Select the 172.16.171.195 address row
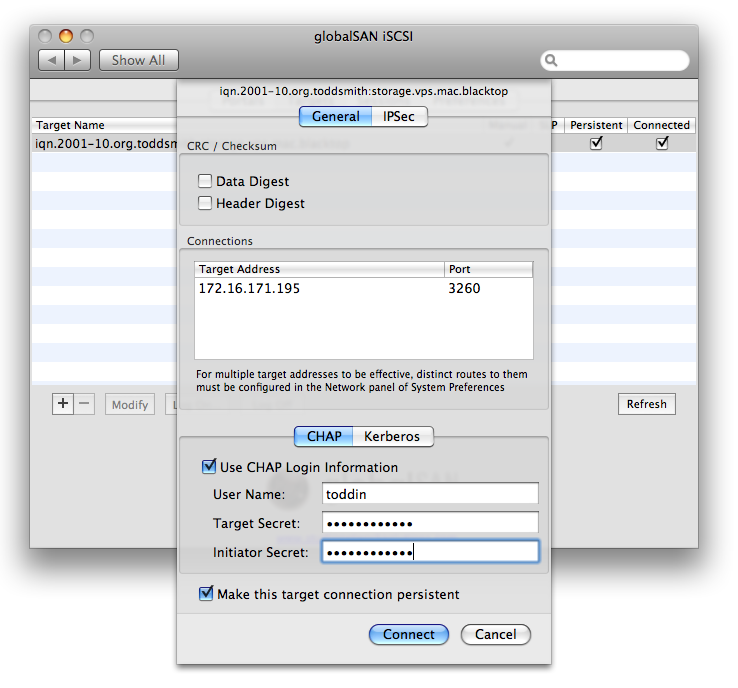Screen dimensions: 738x688 pos(363,288)
